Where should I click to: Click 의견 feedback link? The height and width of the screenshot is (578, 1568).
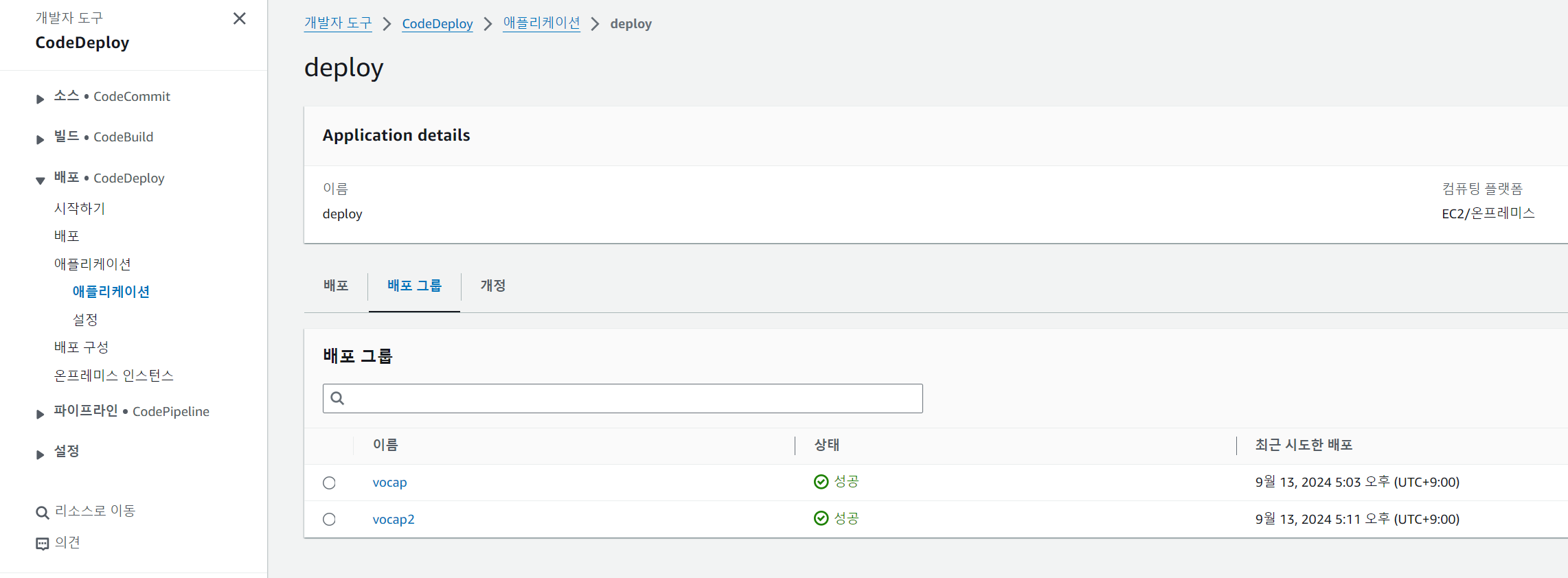(x=67, y=542)
